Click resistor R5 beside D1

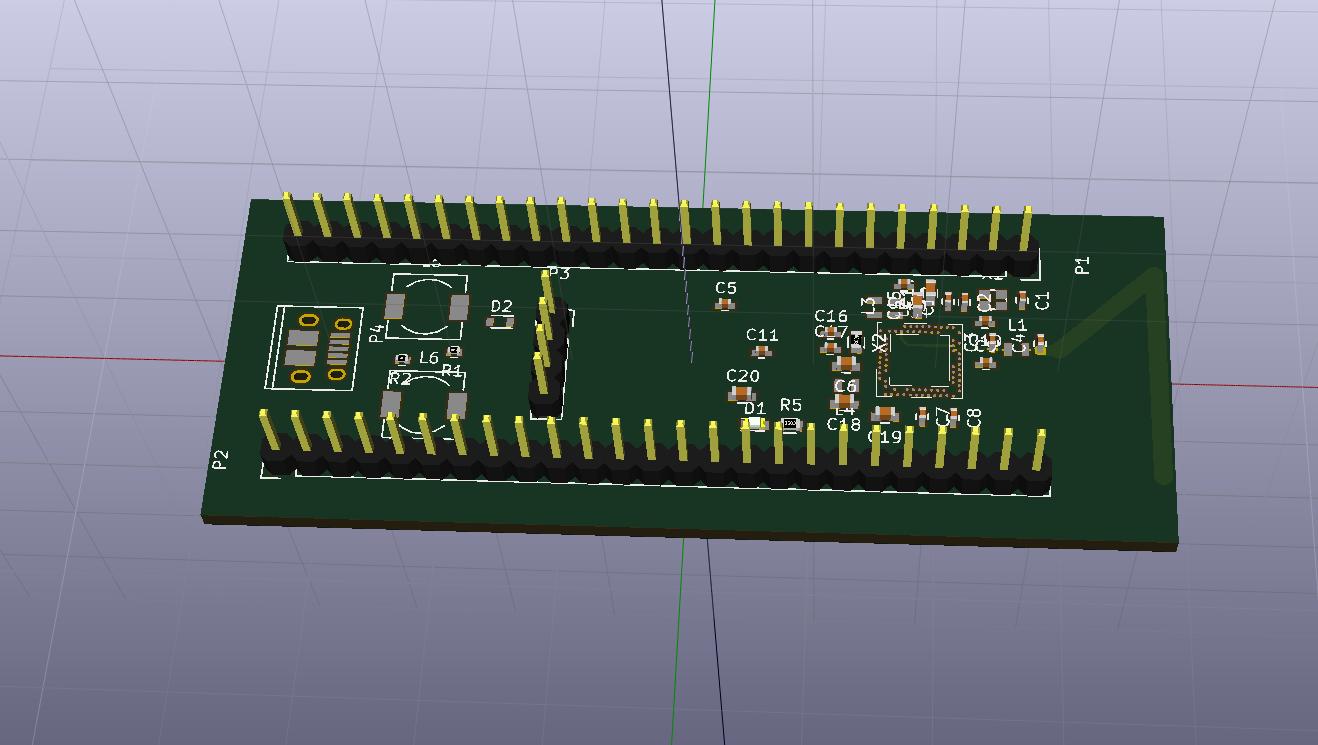click(790, 422)
